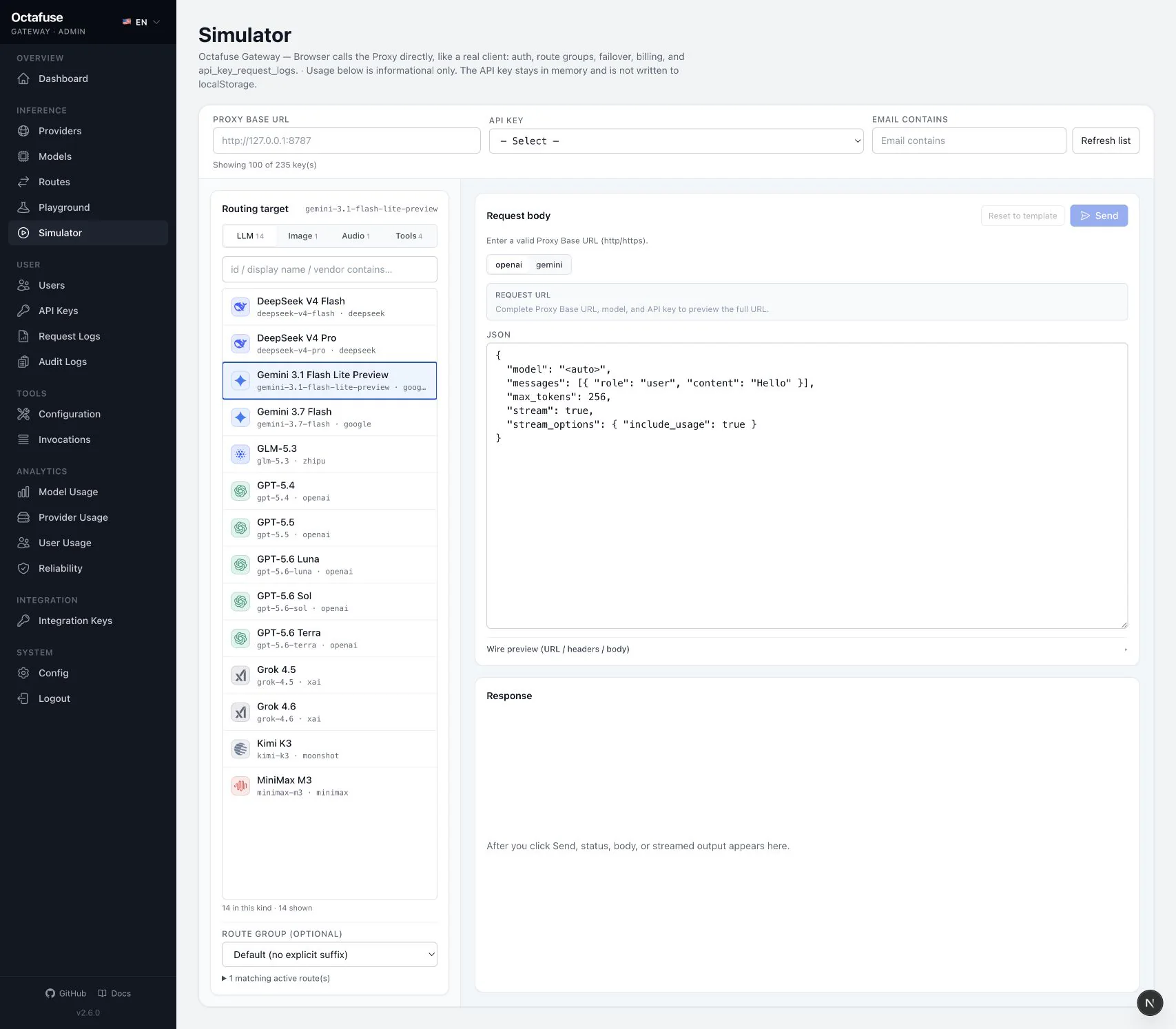Open the Docs link
1176x1029 pixels.
pyautogui.click(x=114, y=993)
